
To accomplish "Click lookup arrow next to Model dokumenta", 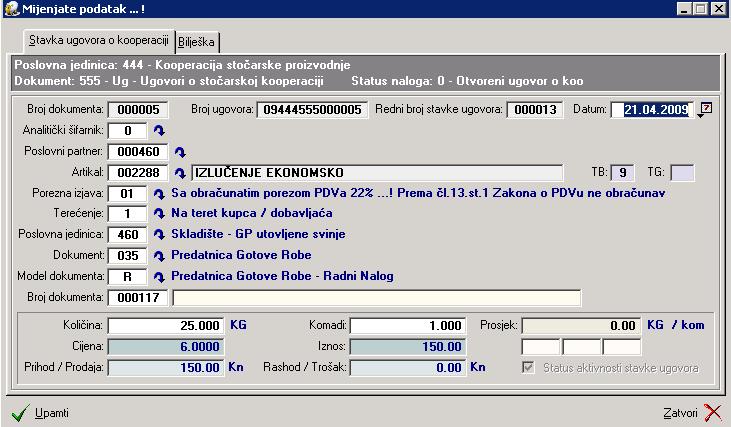I will [x=159, y=277].
